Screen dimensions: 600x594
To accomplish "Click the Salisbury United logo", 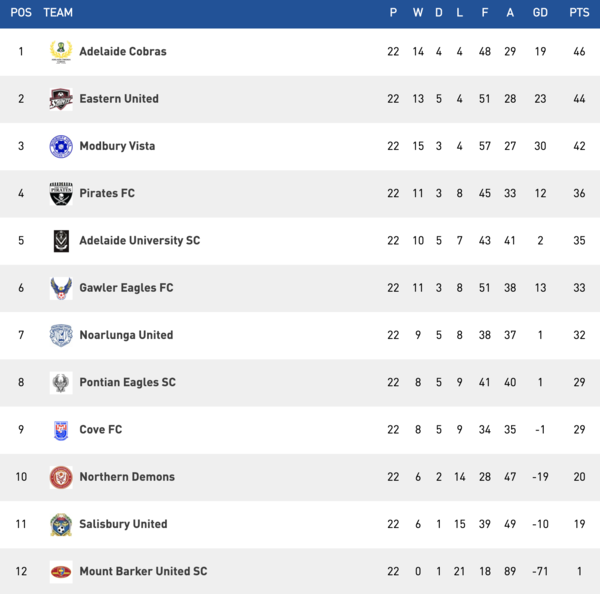I will coord(61,524).
